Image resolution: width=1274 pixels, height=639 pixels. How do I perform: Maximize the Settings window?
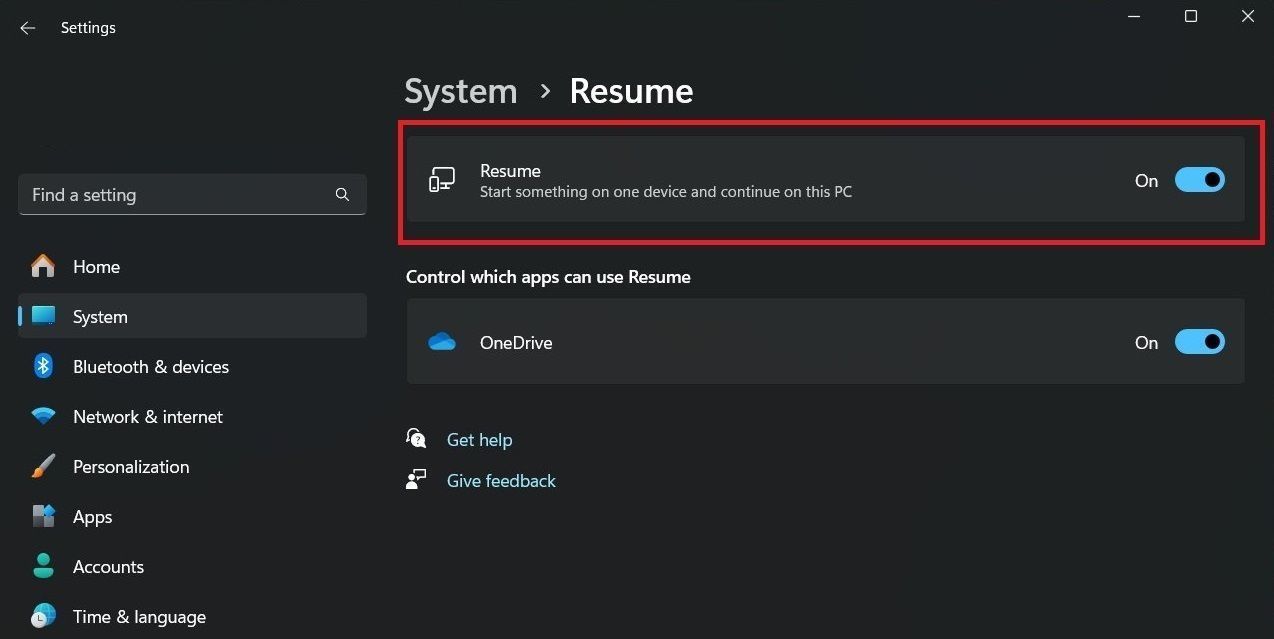pyautogui.click(x=1191, y=16)
